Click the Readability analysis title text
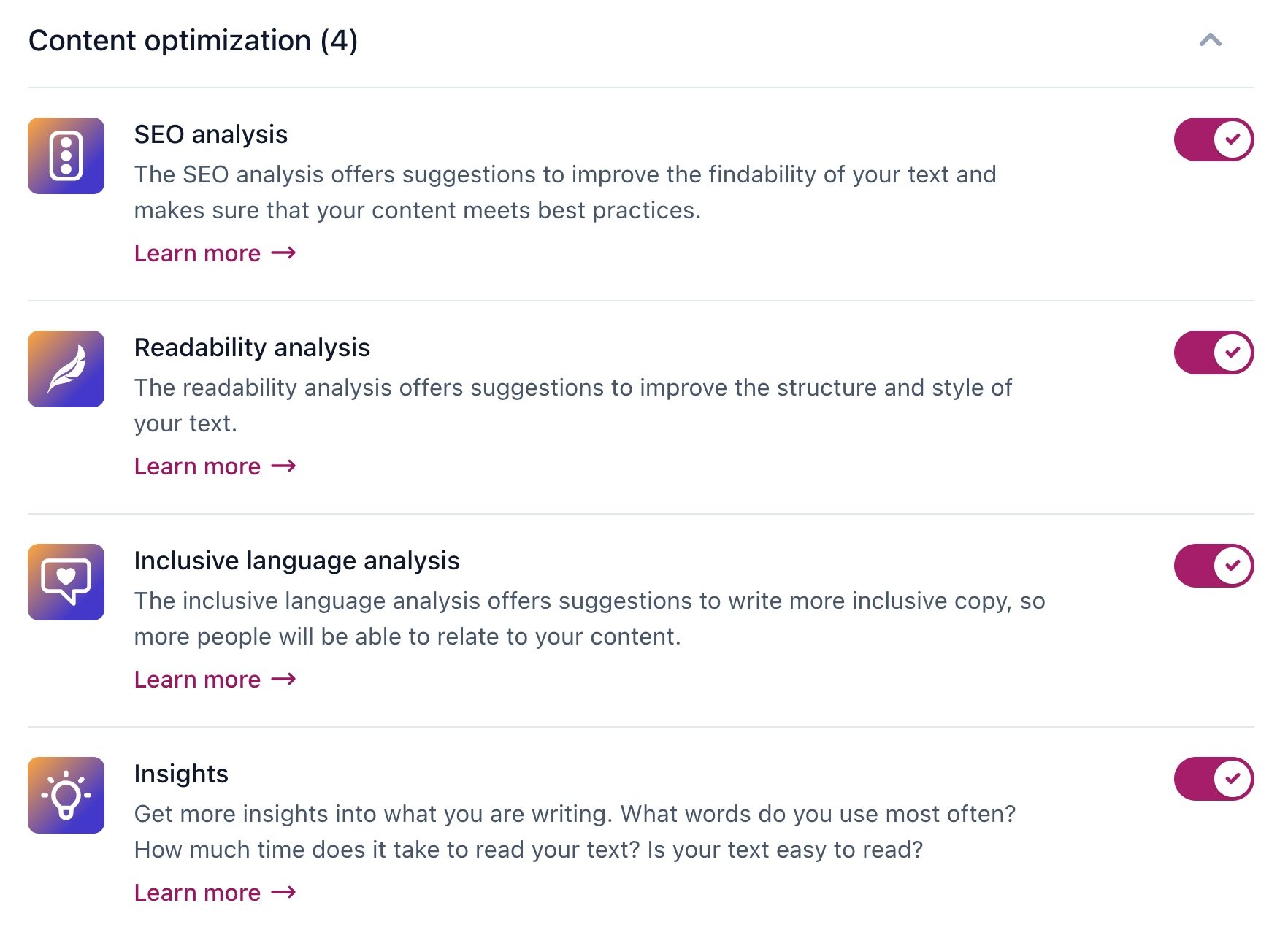This screenshot has width=1288, height=927. pos(252,347)
